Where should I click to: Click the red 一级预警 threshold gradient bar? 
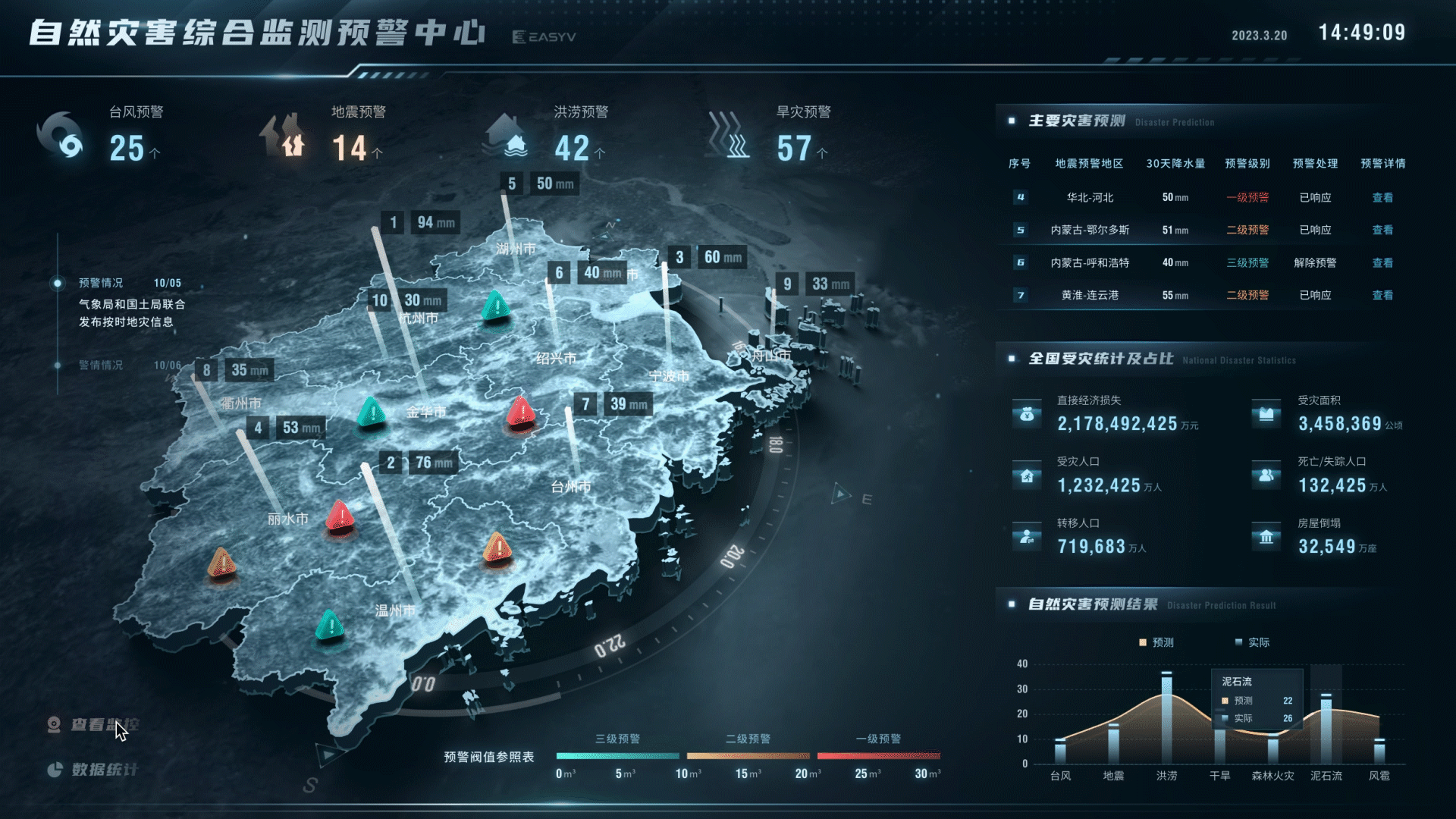coord(880,755)
